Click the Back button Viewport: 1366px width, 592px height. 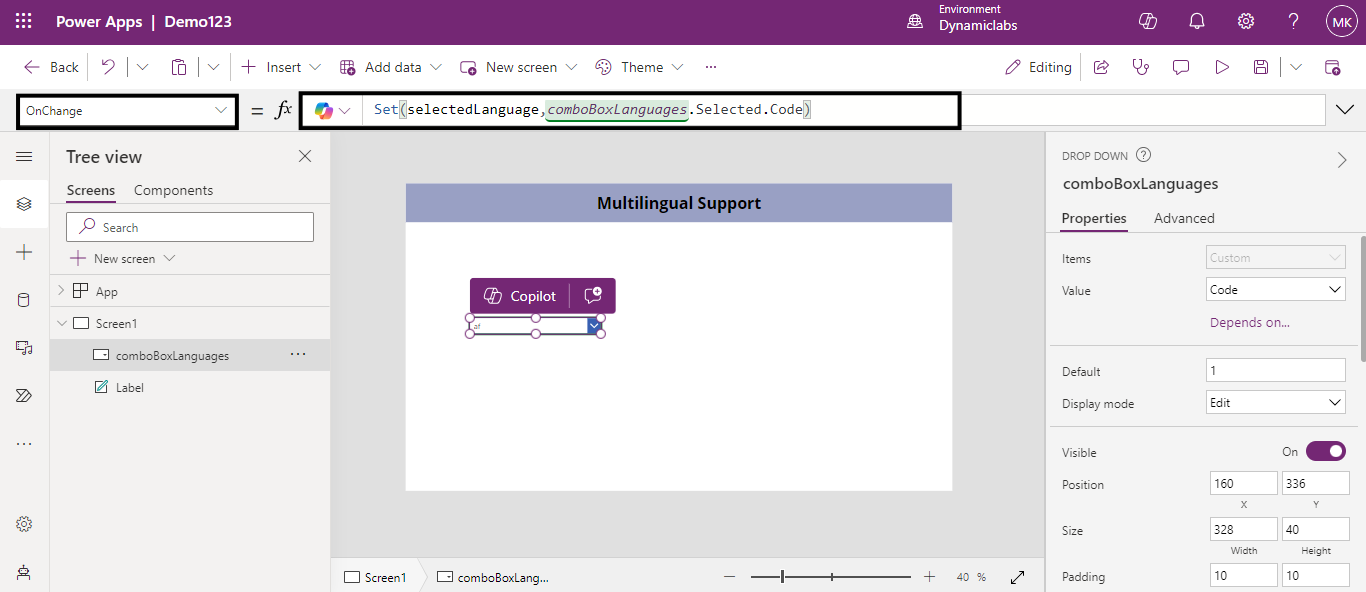coord(51,67)
